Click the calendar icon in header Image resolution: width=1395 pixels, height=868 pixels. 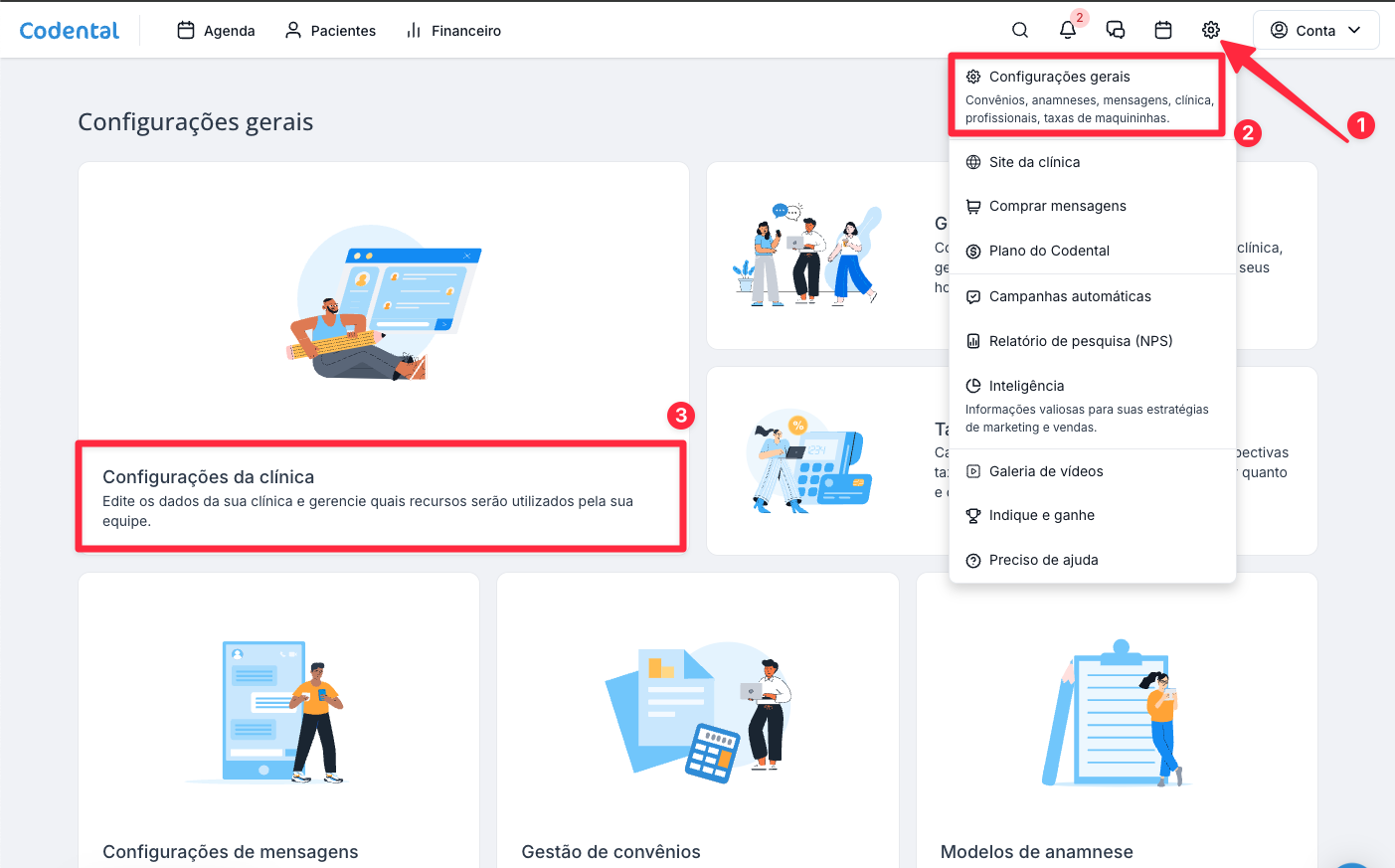1163,30
